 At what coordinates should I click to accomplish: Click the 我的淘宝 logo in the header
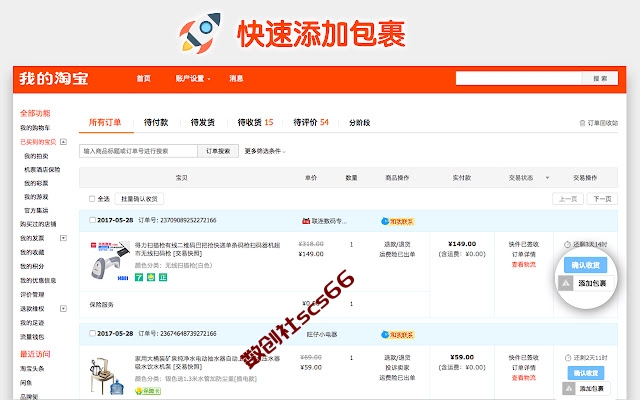(53, 78)
